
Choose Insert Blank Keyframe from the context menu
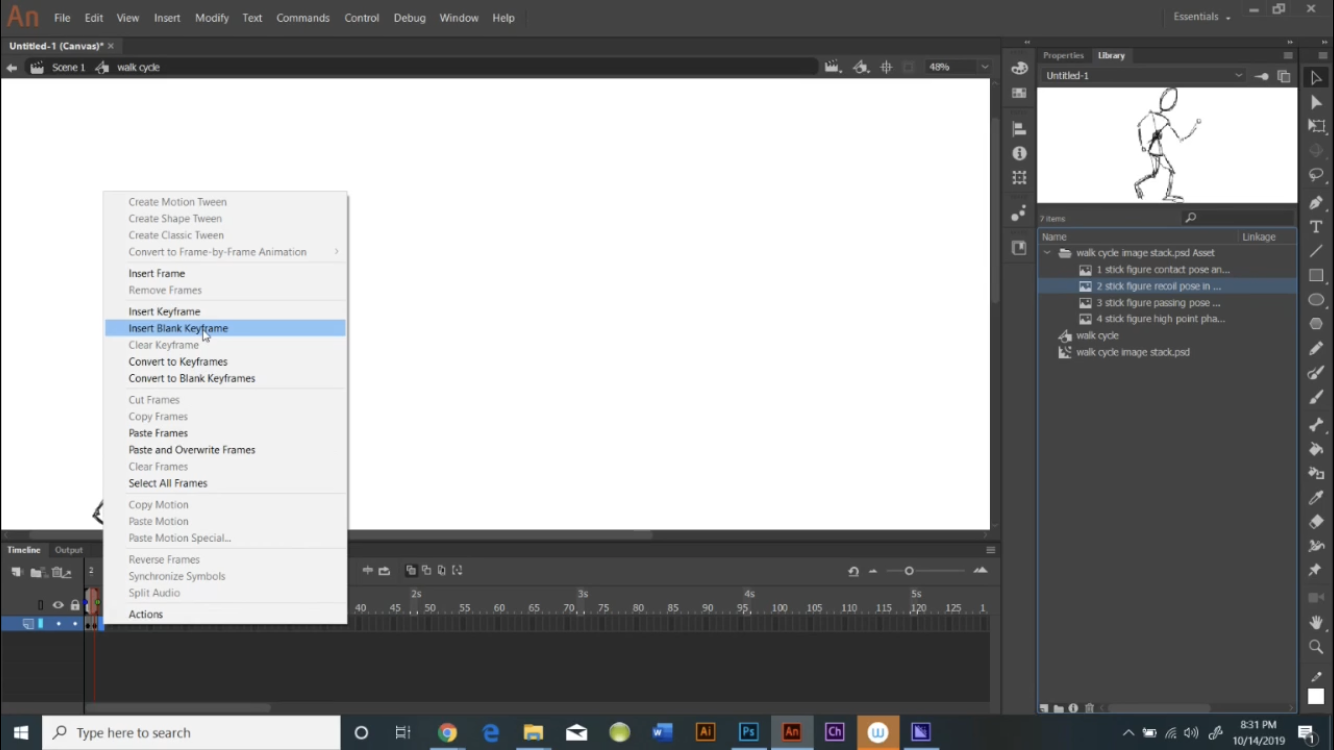click(x=178, y=328)
